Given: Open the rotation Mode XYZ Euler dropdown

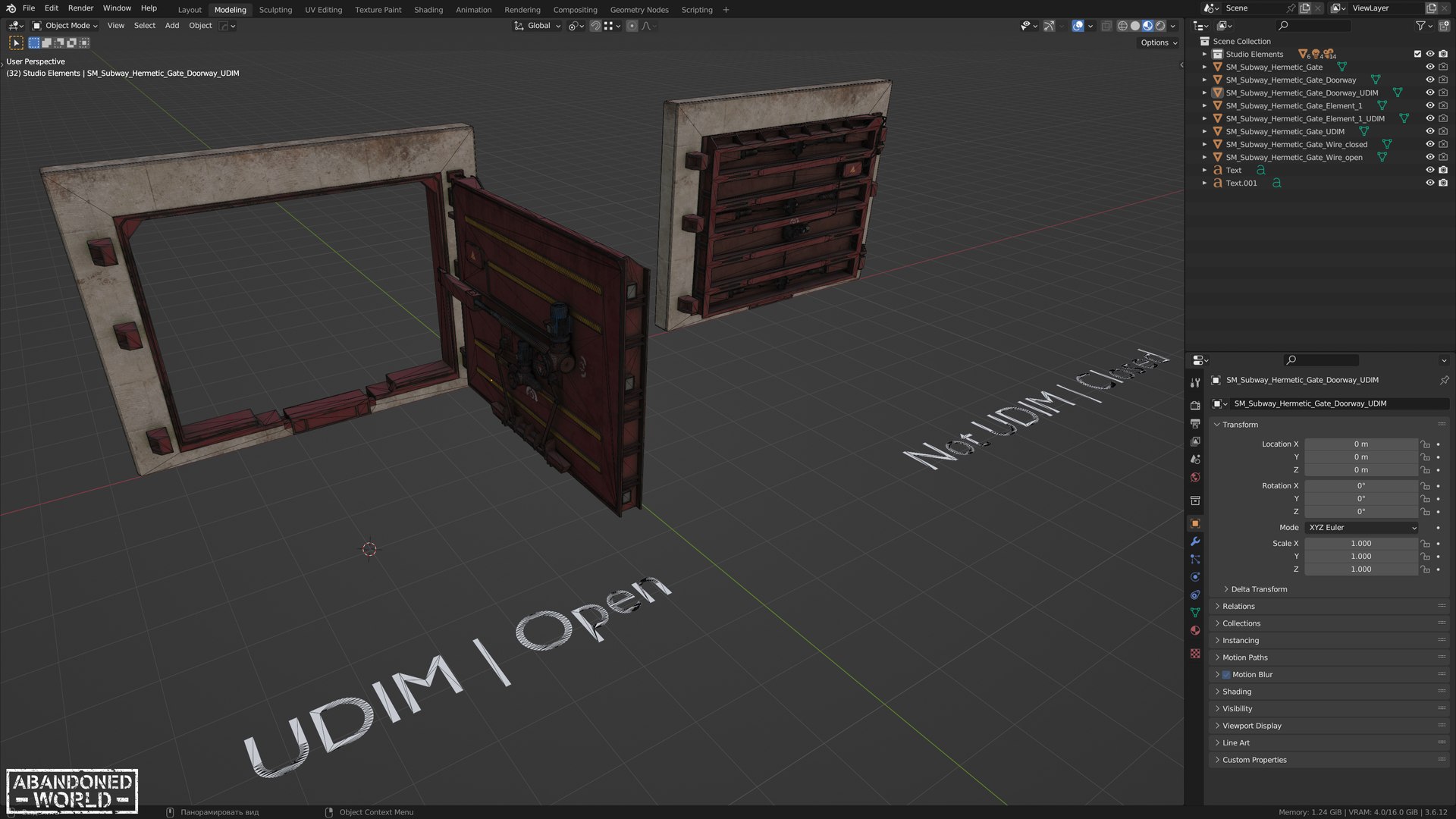Looking at the screenshot, I should click(1362, 528).
